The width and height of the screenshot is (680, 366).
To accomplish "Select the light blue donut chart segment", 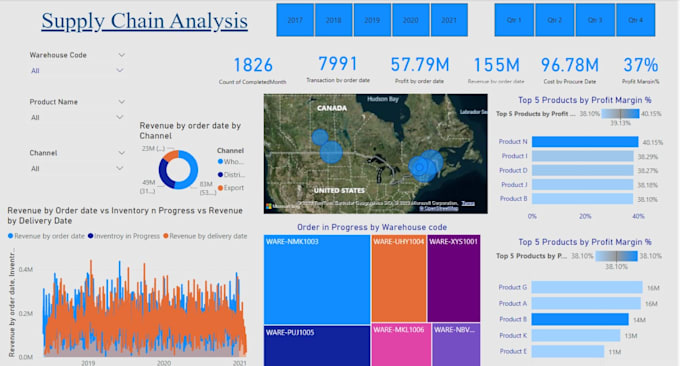I will pyautogui.click(x=193, y=170).
